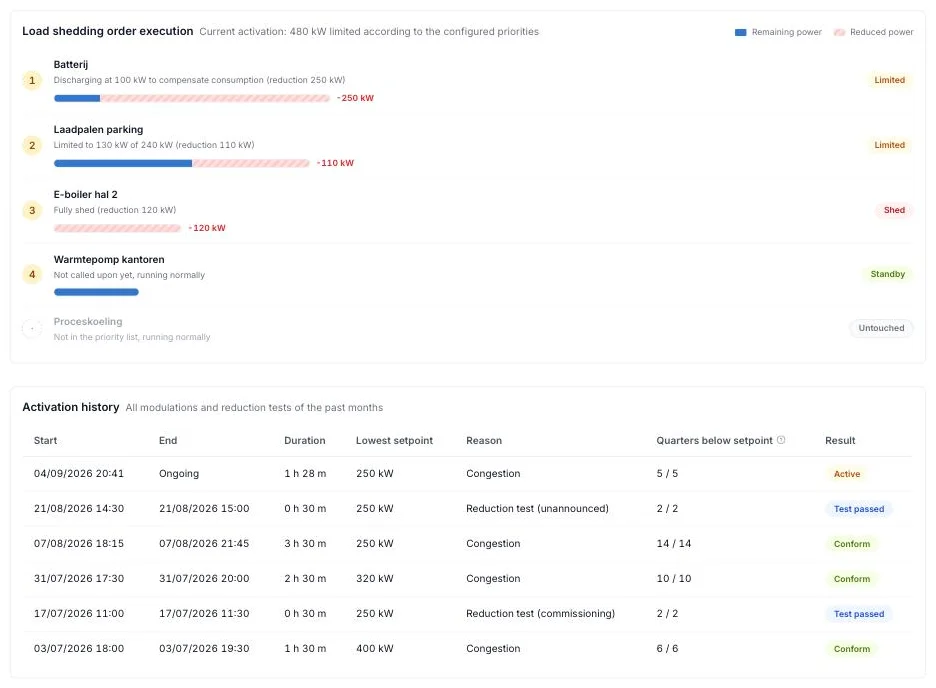
Task: Click Conform badge for 03/07/2026 row
Action: tap(852, 649)
